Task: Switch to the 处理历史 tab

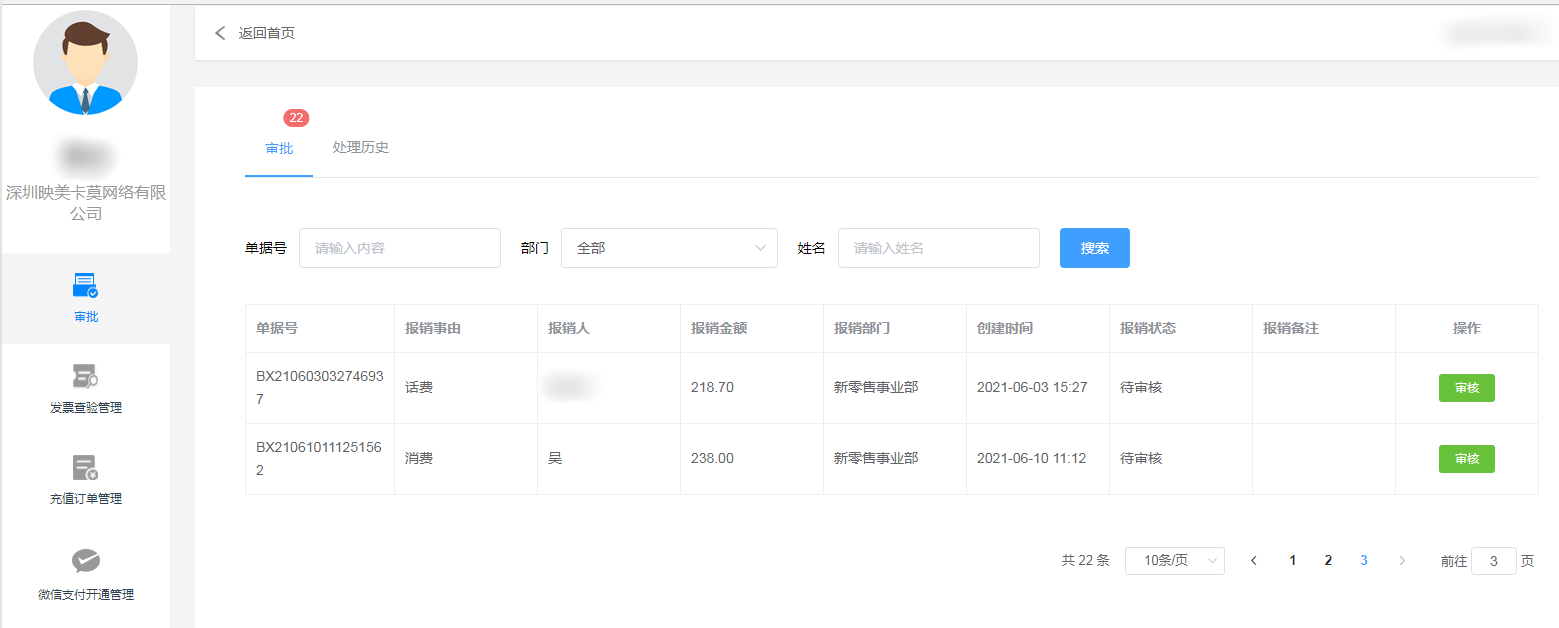Action: 360,148
